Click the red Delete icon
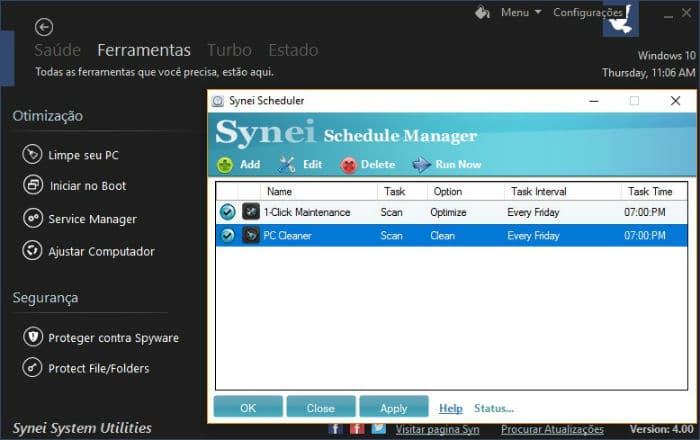 click(348, 165)
